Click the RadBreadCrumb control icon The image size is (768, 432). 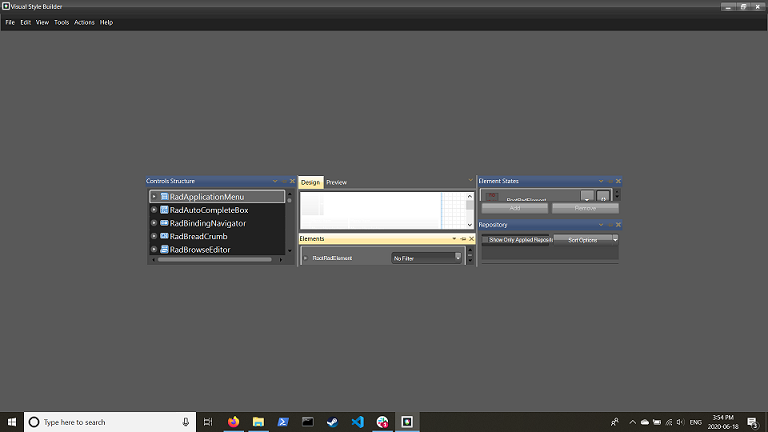click(x=165, y=236)
